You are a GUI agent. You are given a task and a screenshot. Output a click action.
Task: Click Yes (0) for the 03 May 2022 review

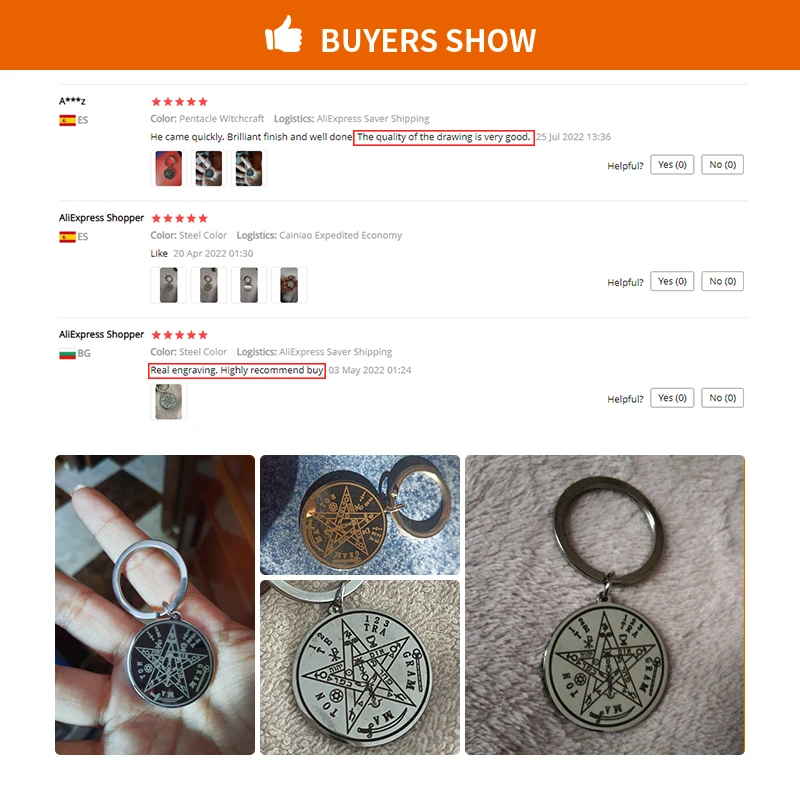[672, 398]
